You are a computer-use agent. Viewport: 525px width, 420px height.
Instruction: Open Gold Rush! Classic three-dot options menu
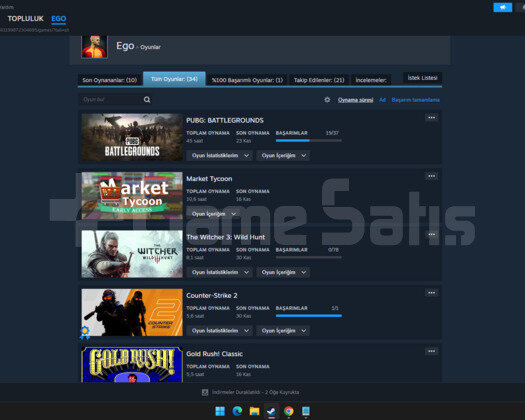[431, 351]
